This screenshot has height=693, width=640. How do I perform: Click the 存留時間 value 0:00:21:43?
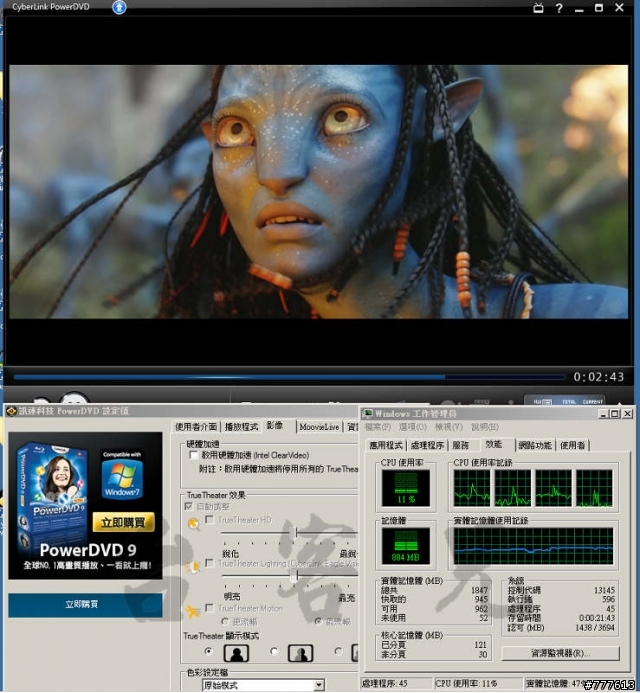pyautogui.click(x=597, y=618)
